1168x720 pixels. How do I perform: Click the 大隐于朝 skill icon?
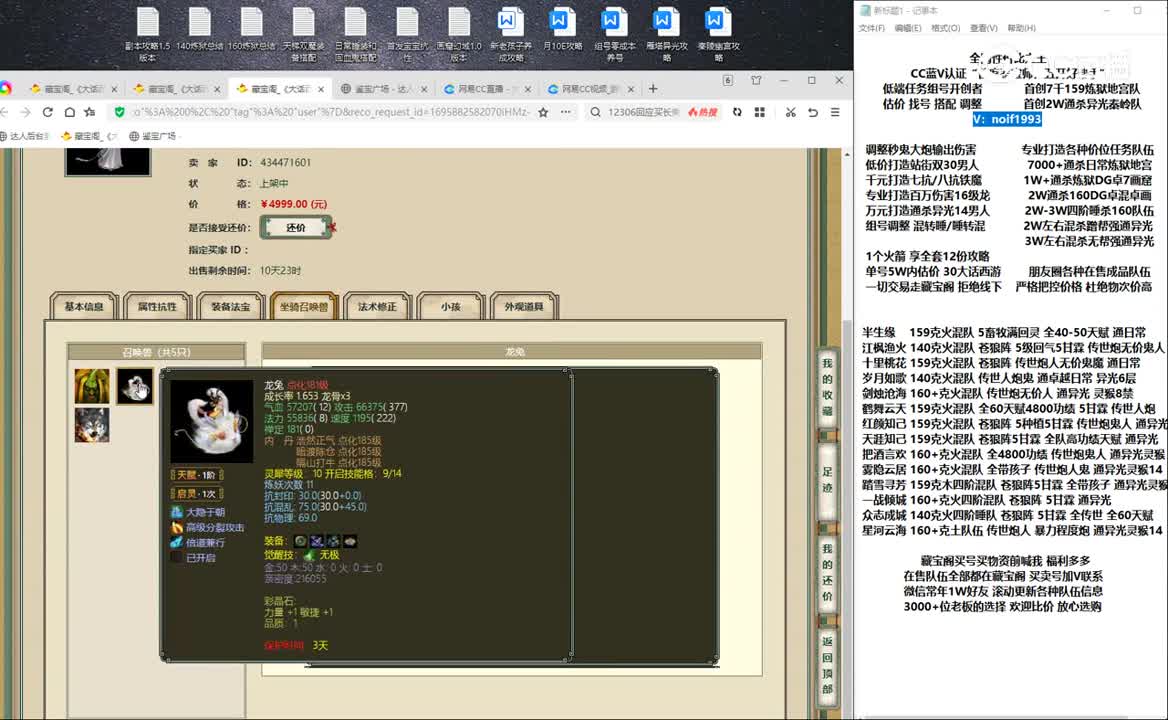coord(177,512)
